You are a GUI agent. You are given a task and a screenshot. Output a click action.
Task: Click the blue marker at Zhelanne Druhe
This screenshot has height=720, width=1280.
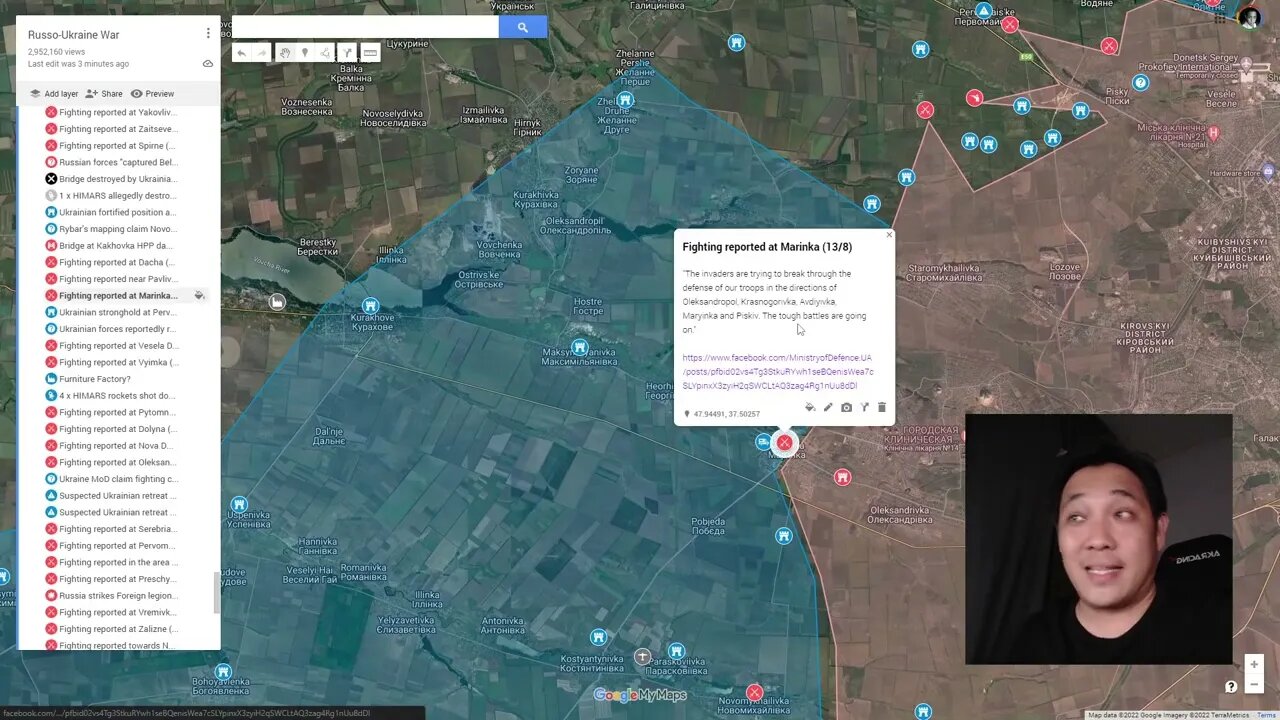coord(625,100)
